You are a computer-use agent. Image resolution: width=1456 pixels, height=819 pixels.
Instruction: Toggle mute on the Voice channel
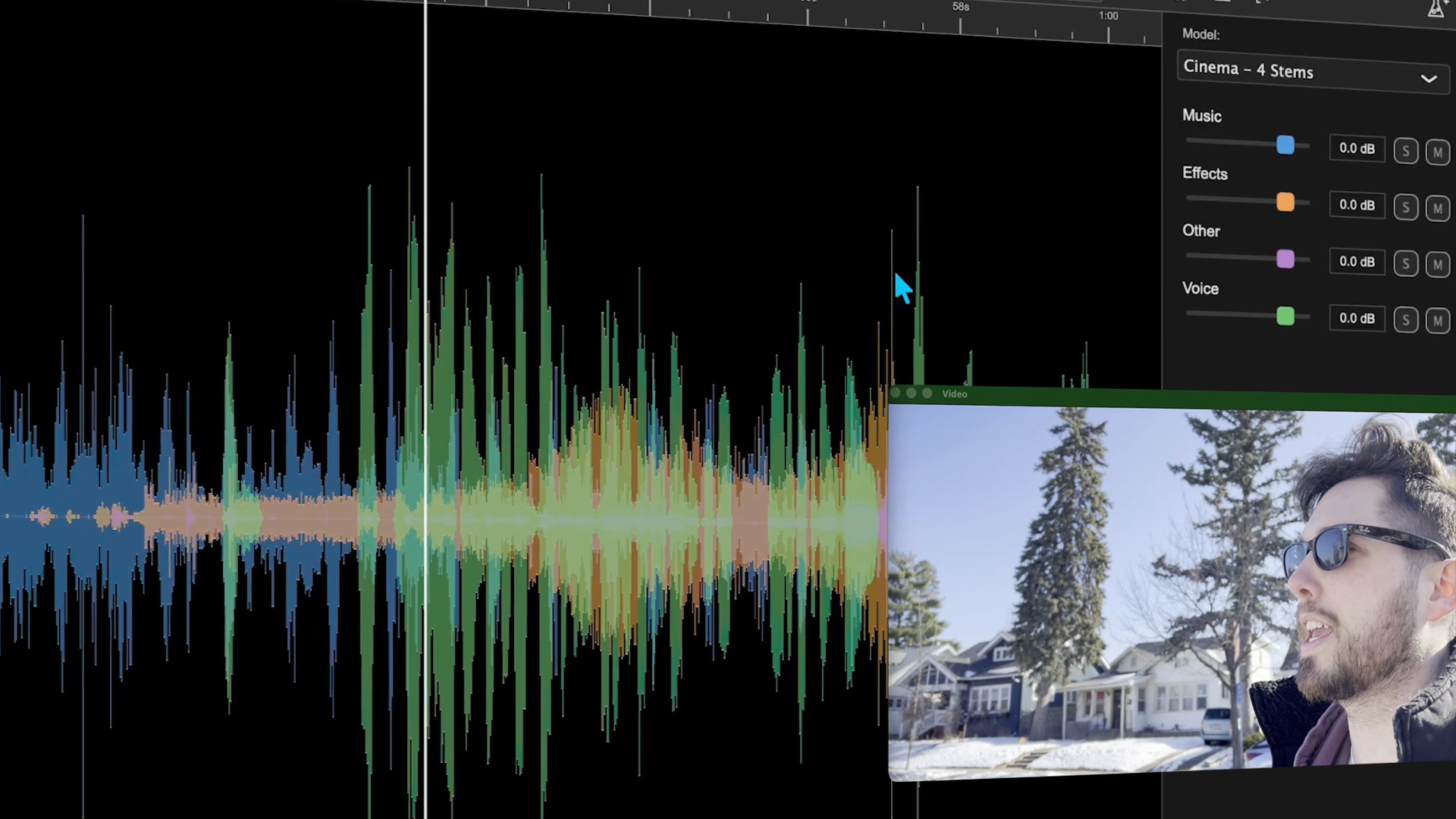1438,320
